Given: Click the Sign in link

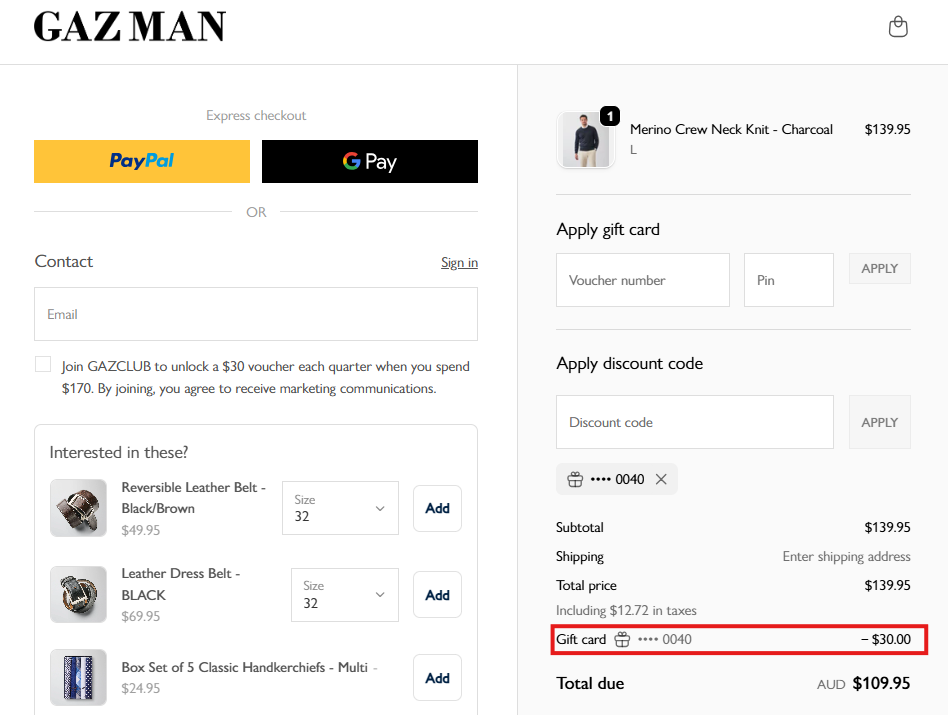Looking at the screenshot, I should (459, 262).
